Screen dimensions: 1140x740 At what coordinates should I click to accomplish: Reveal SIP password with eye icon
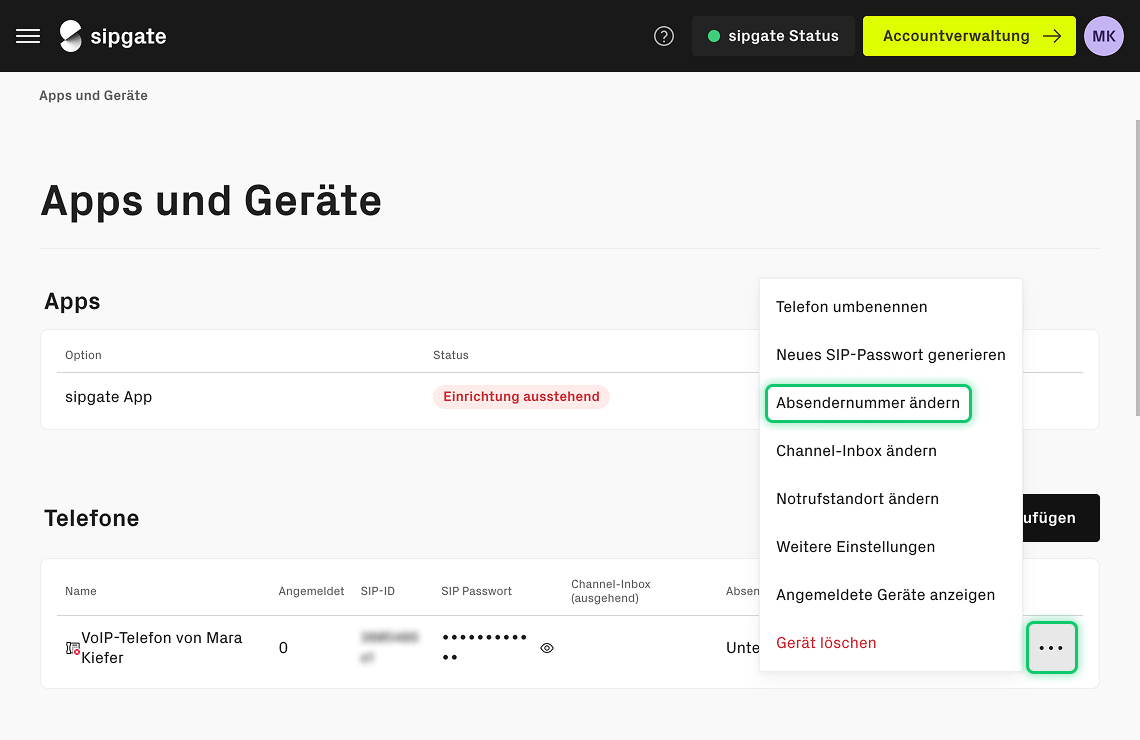tap(547, 648)
